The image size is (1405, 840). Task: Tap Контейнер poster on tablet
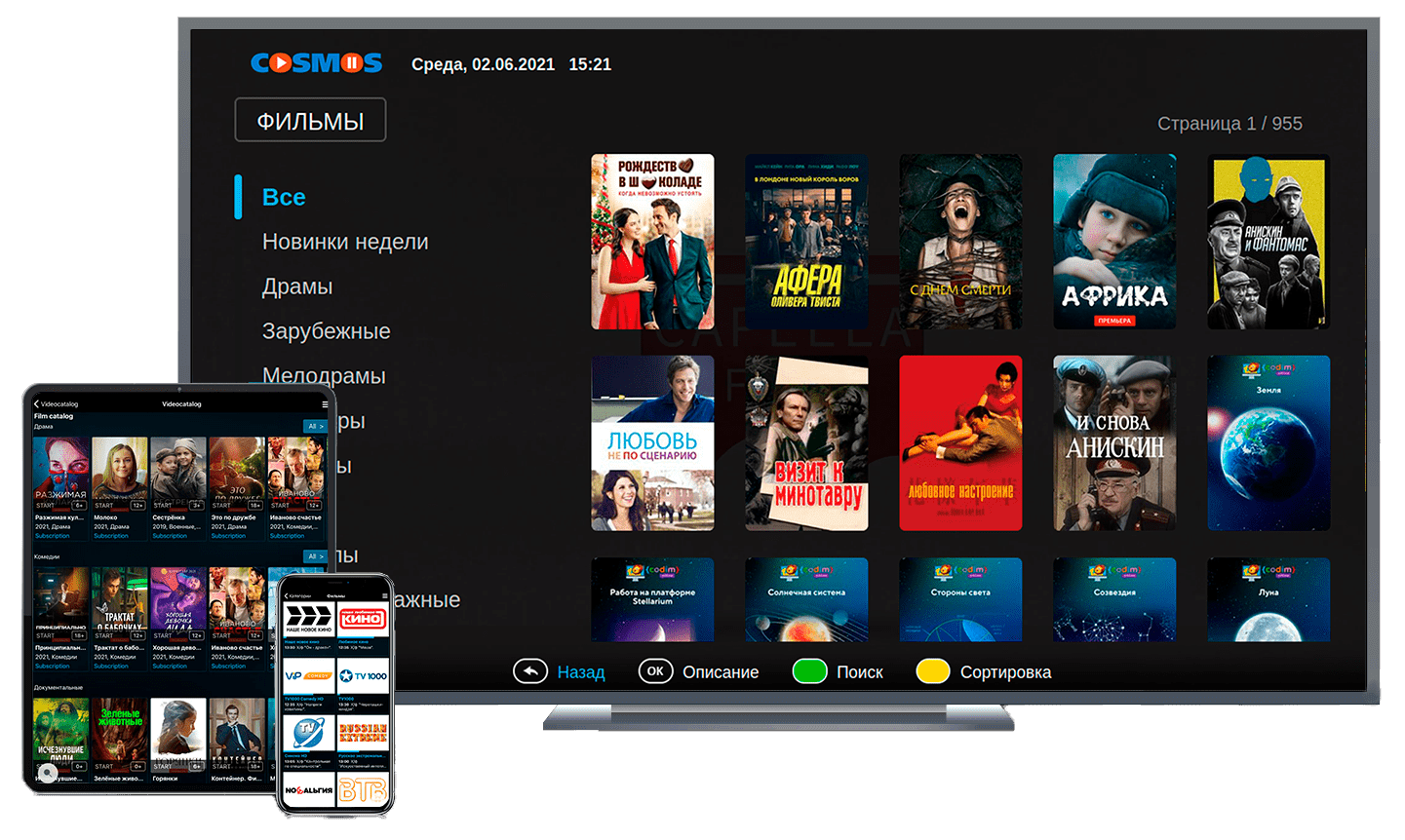point(237,735)
